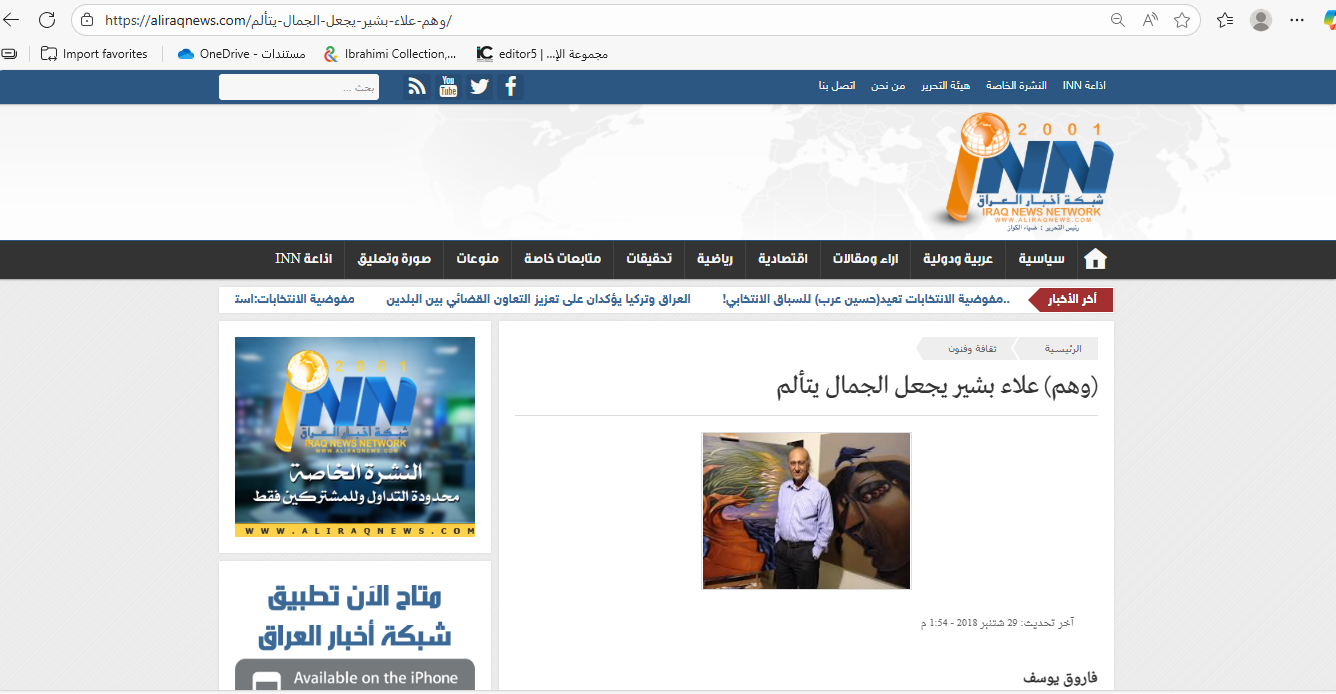Viewport: 1336px width, 694px height.
Task: Open the Settings and more three-dots menu
Action: (x=1297, y=20)
